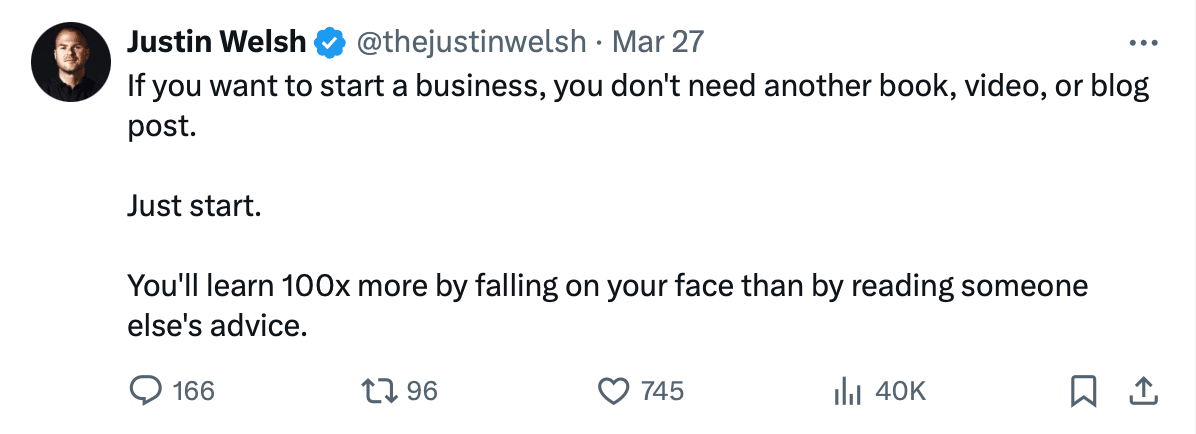Click the 96 reposts count
The image size is (1196, 434).
(422, 391)
